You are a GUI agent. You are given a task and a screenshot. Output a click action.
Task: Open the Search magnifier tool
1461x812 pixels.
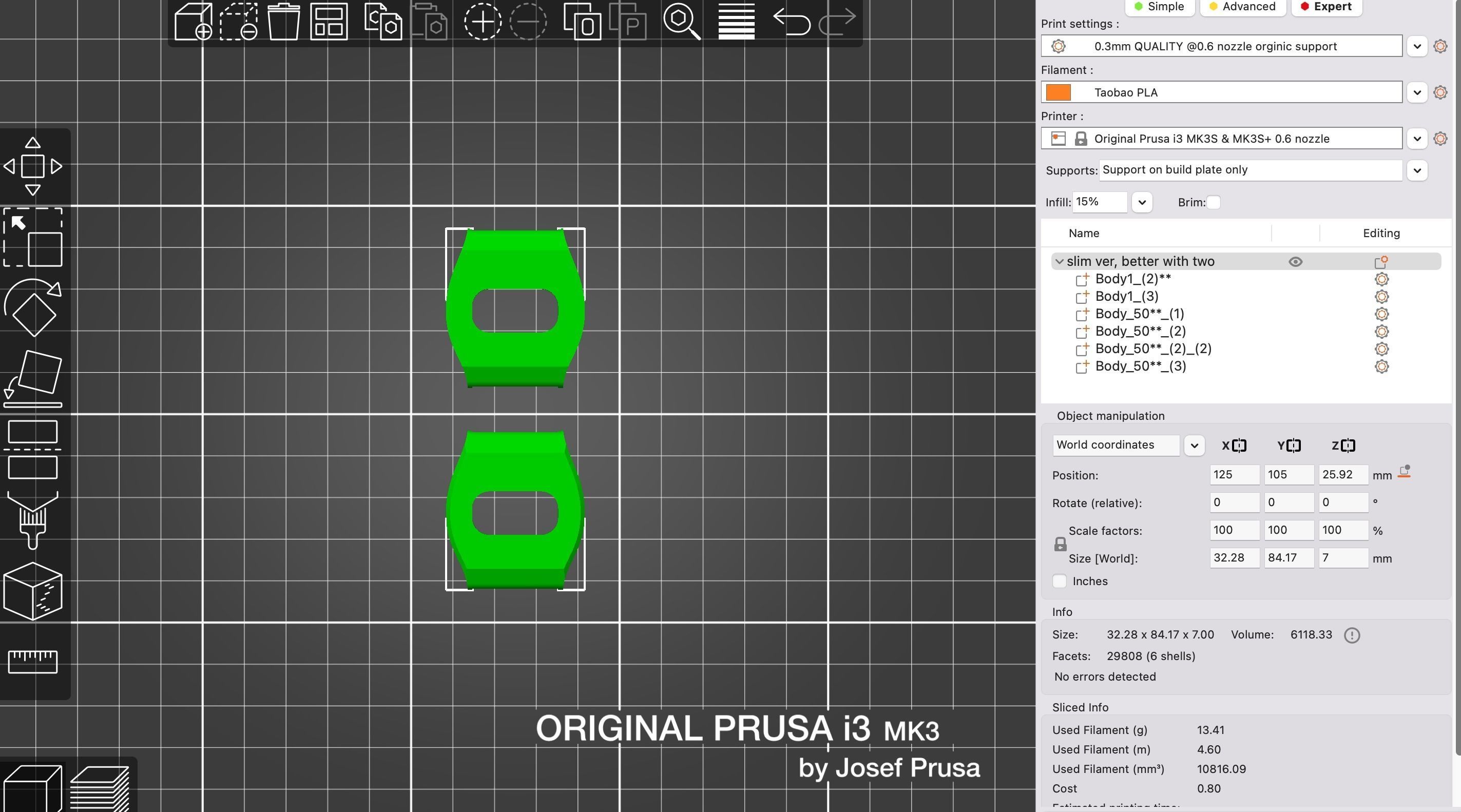click(x=681, y=22)
